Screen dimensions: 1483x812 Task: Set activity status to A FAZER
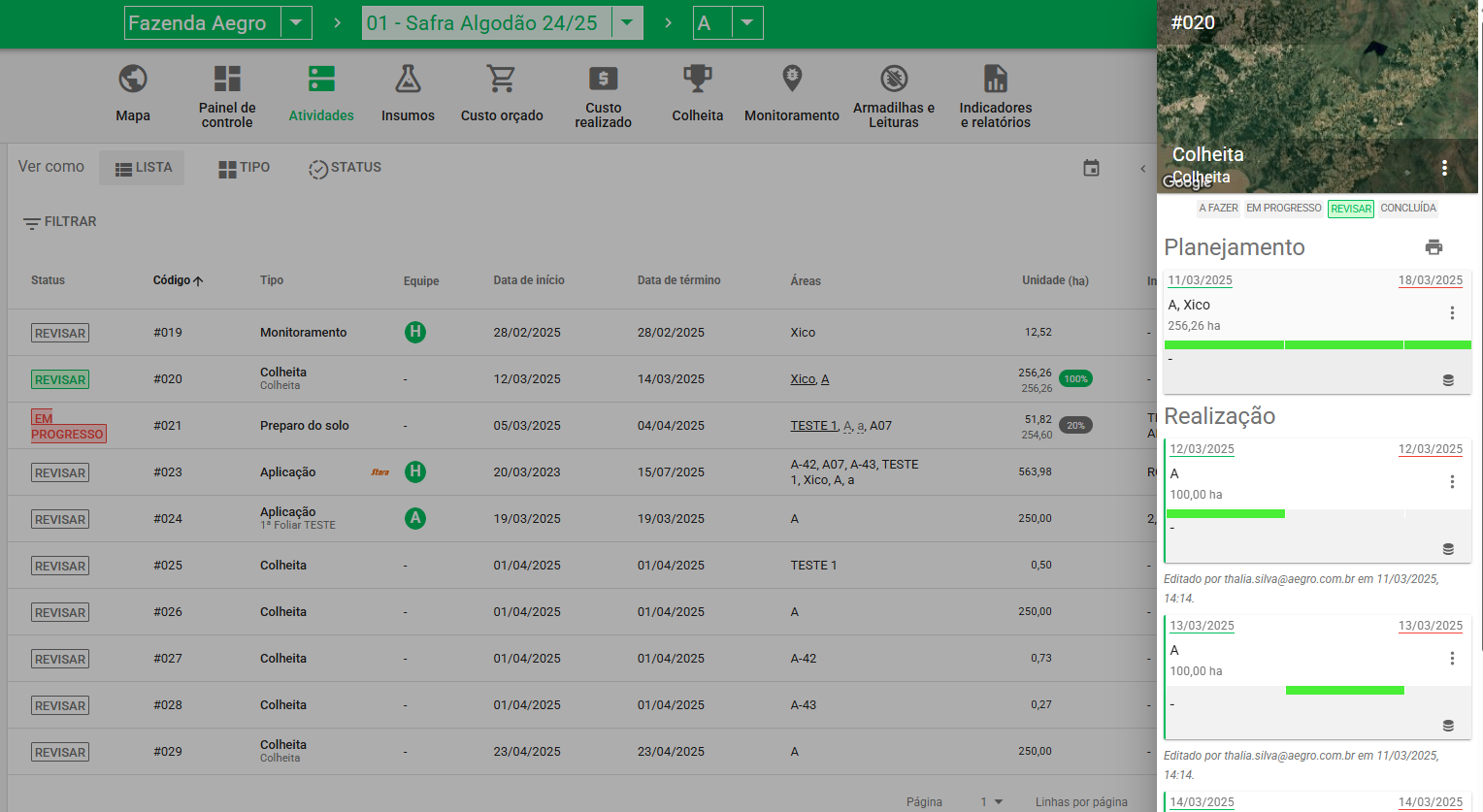[1219, 208]
